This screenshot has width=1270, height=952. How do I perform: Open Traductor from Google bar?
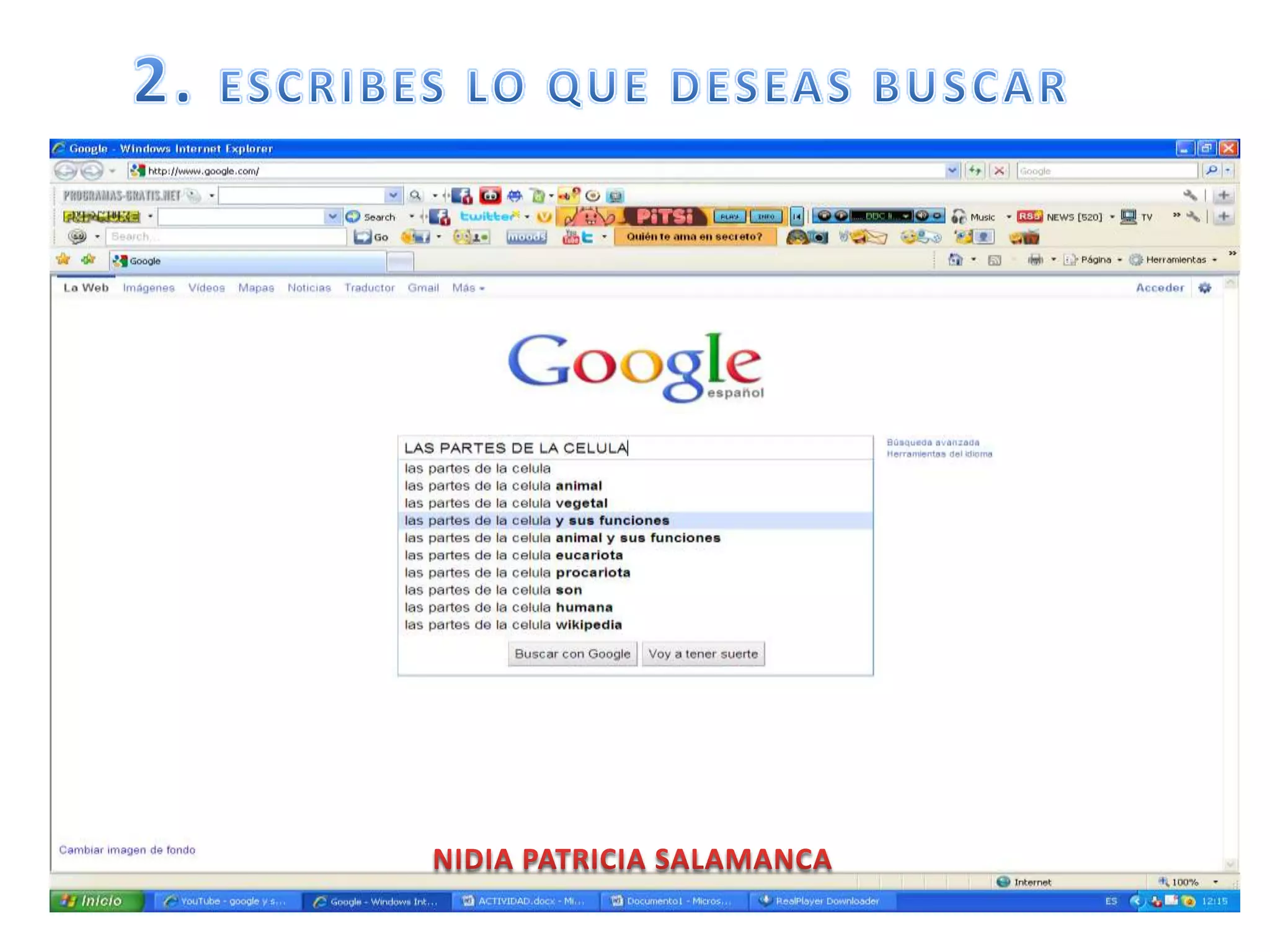[x=370, y=288]
